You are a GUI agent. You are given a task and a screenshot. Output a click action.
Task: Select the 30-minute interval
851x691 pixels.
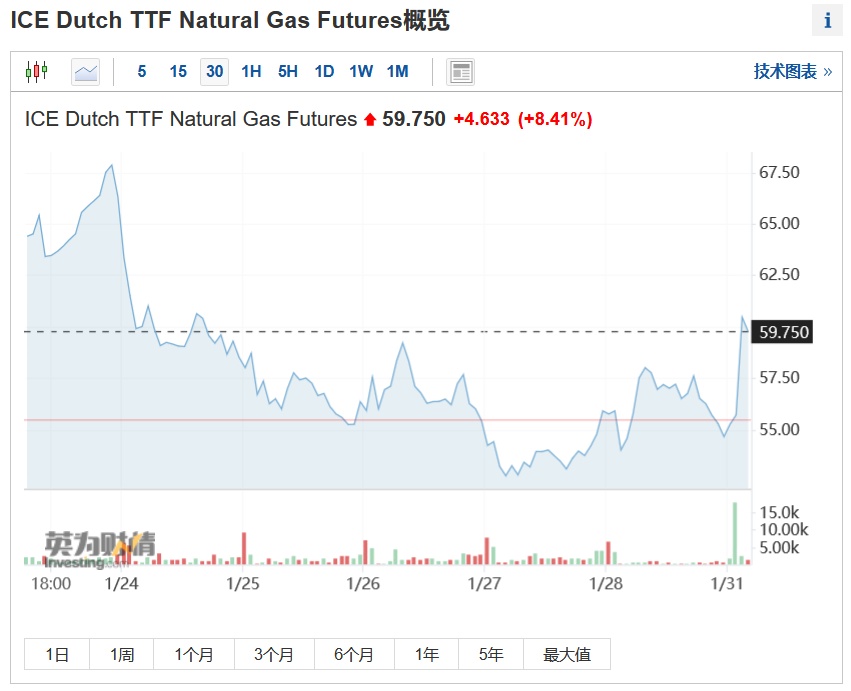tap(215, 71)
